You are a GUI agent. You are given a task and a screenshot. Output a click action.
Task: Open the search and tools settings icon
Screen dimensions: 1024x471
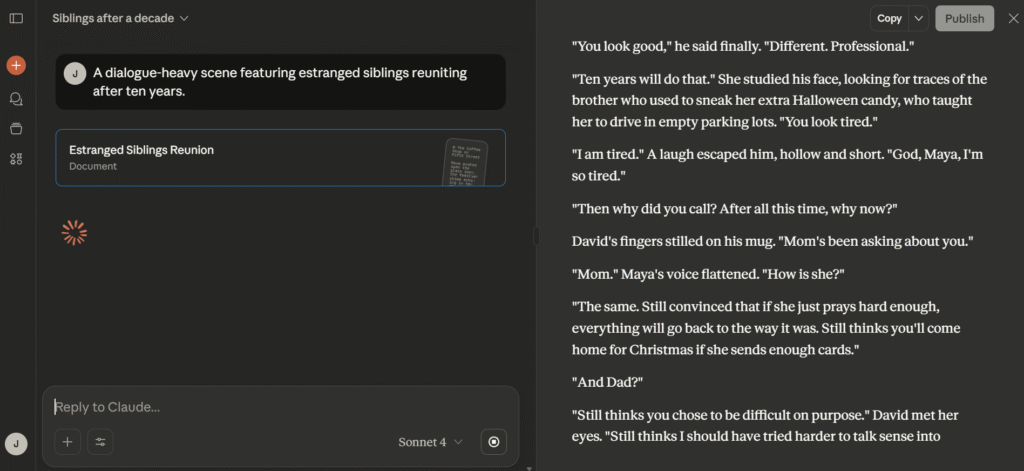[100, 441]
